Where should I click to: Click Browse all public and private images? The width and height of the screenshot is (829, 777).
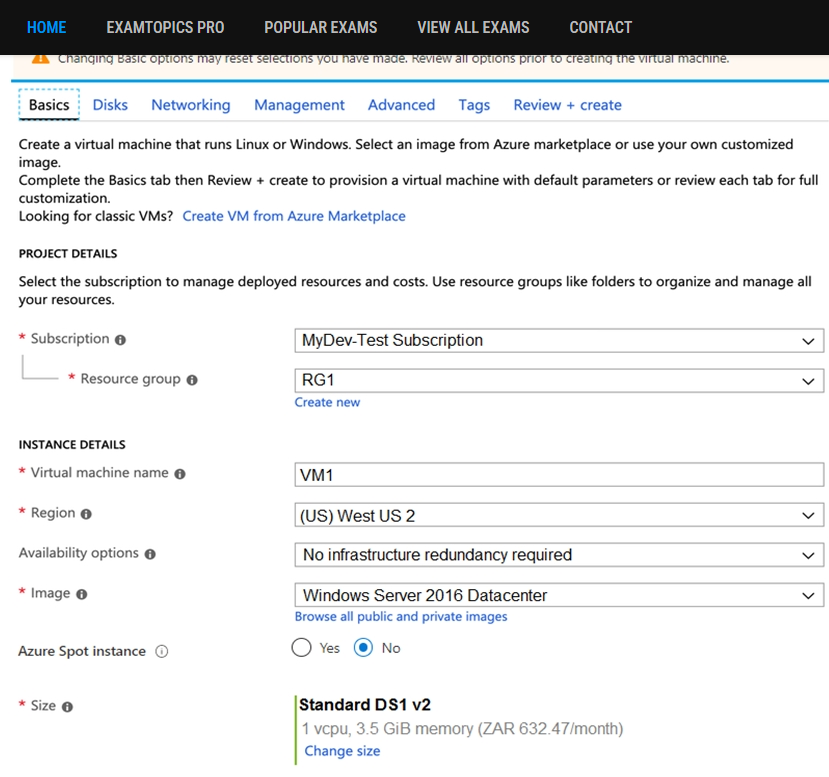pyautogui.click(x=401, y=616)
